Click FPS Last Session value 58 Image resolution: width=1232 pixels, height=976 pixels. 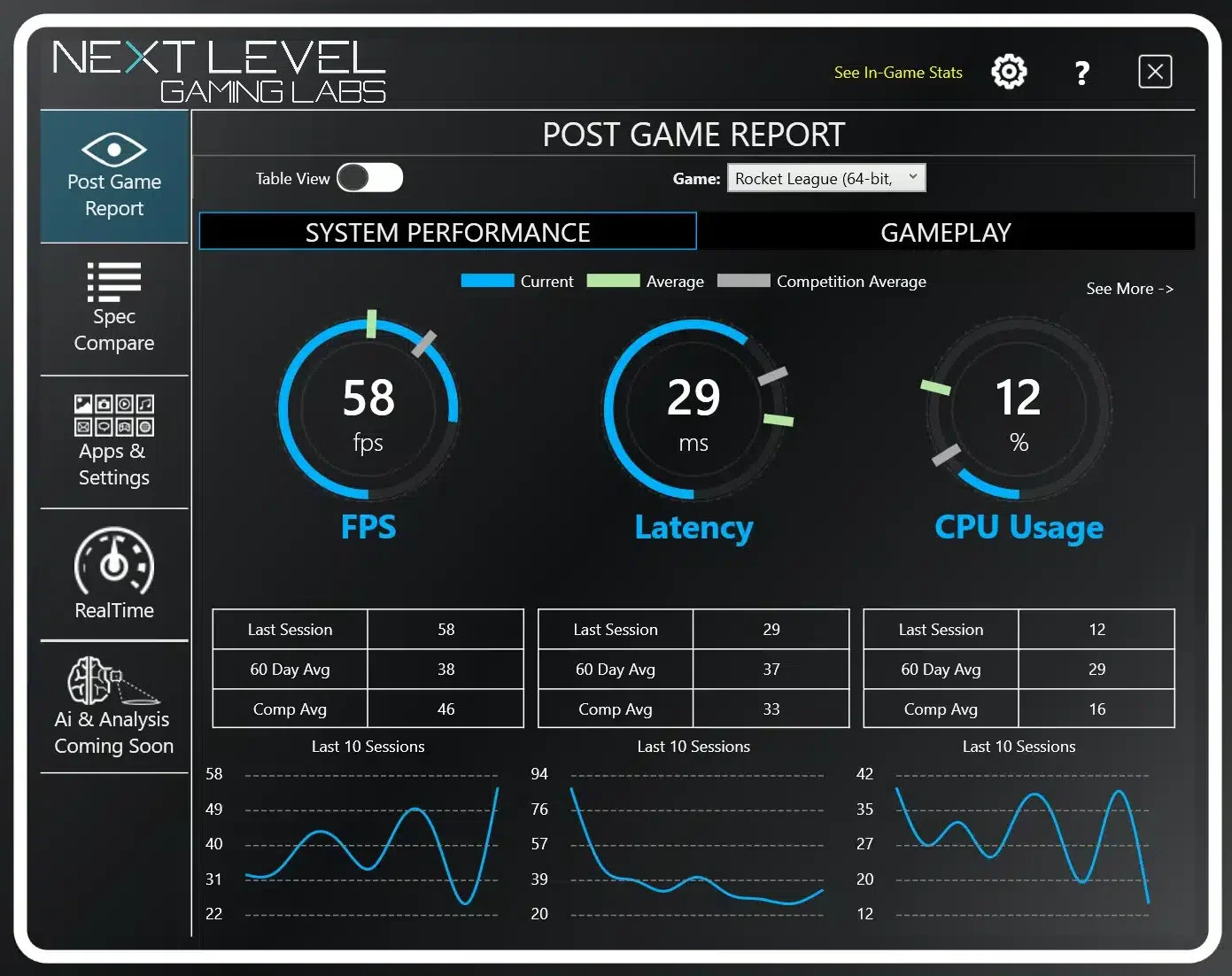point(446,630)
